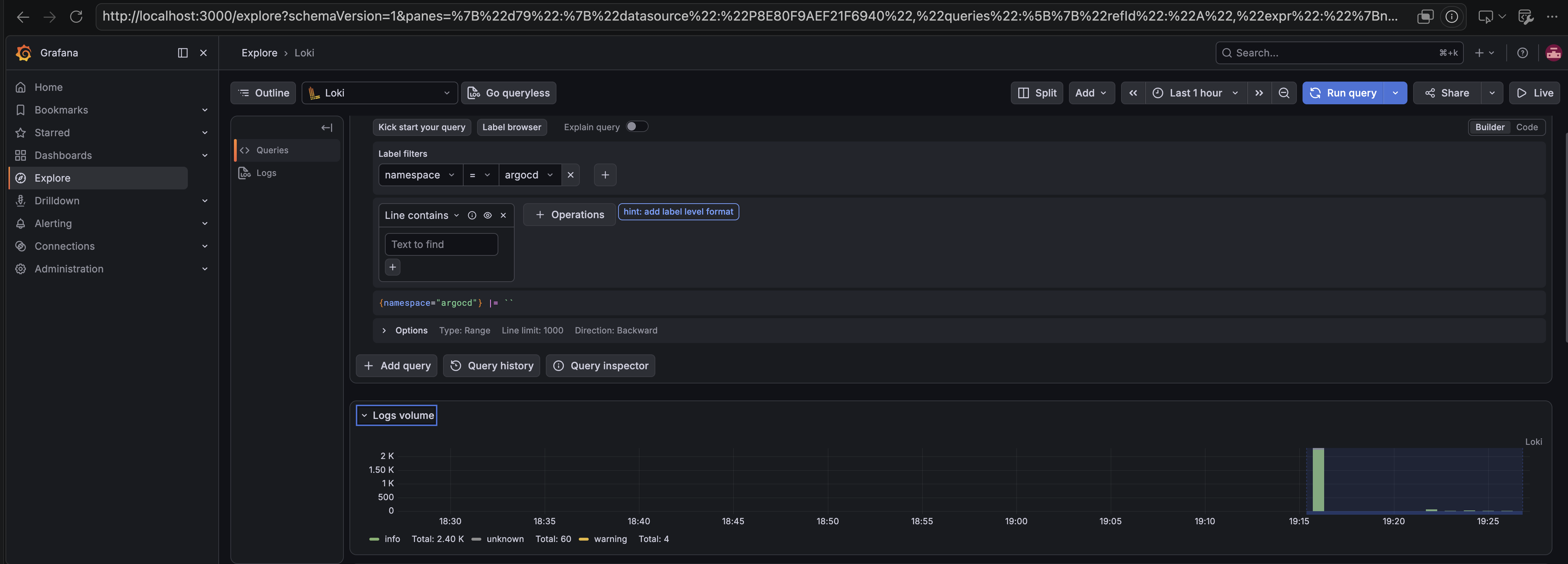Expand the Administration section chevron
The height and width of the screenshot is (564, 1568).
coord(205,269)
